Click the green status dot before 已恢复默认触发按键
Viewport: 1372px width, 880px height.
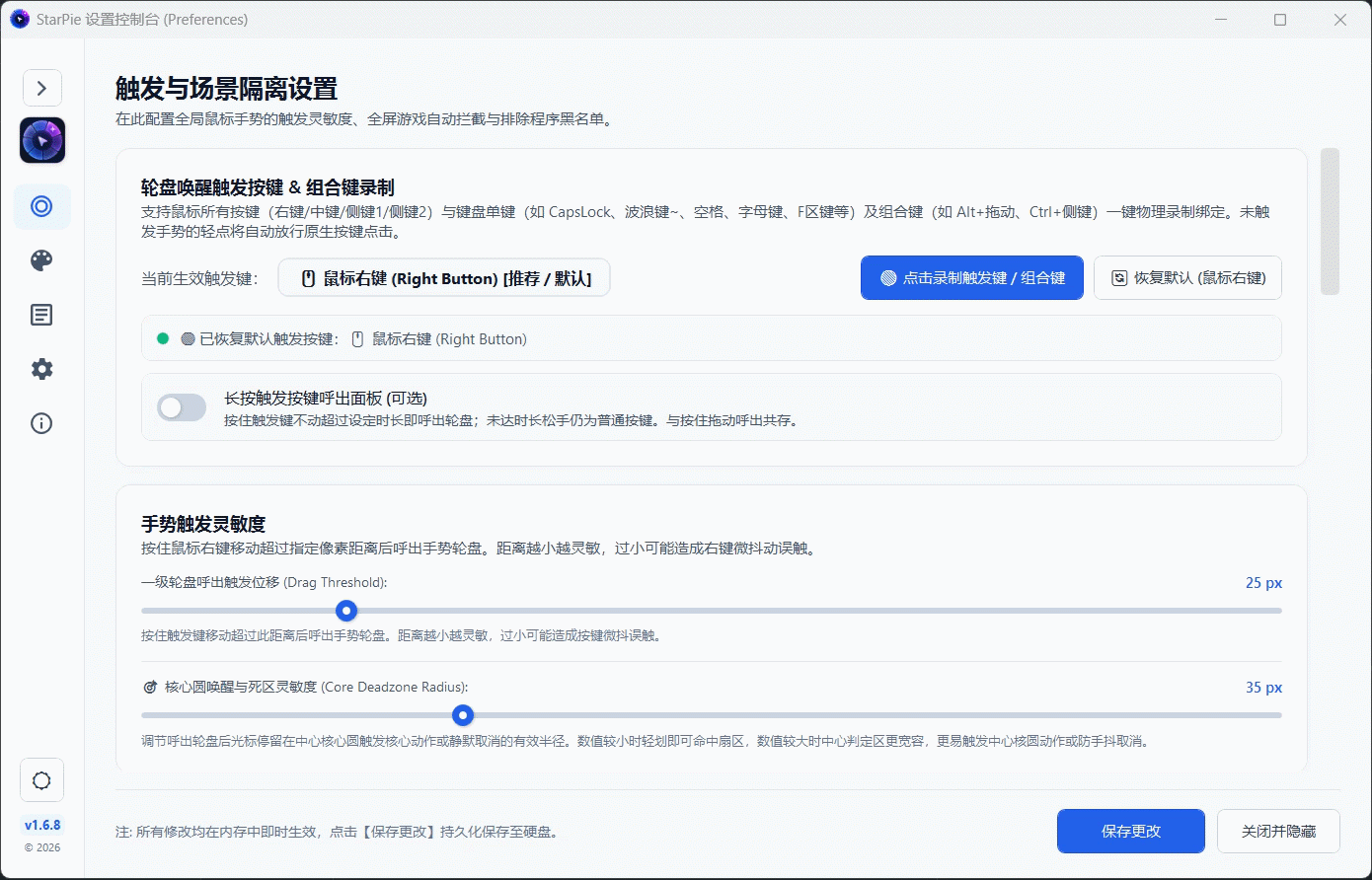coord(163,338)
